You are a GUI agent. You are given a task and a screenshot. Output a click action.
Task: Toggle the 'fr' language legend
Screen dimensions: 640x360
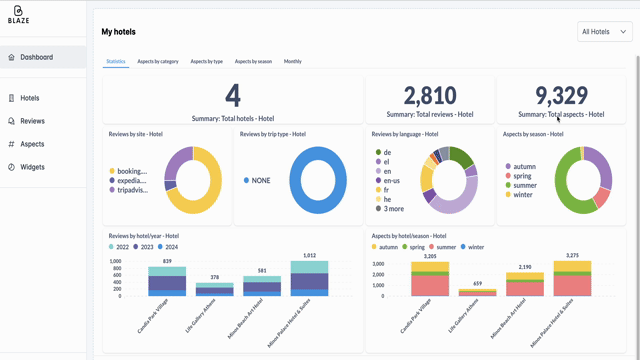click(382, 190)
